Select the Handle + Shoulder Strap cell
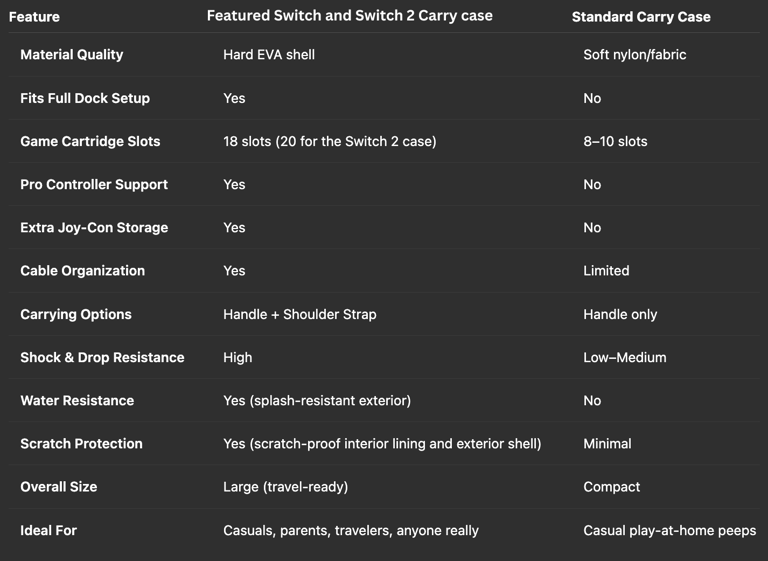Viewport: 768px width, 561px height. [300, 314]
